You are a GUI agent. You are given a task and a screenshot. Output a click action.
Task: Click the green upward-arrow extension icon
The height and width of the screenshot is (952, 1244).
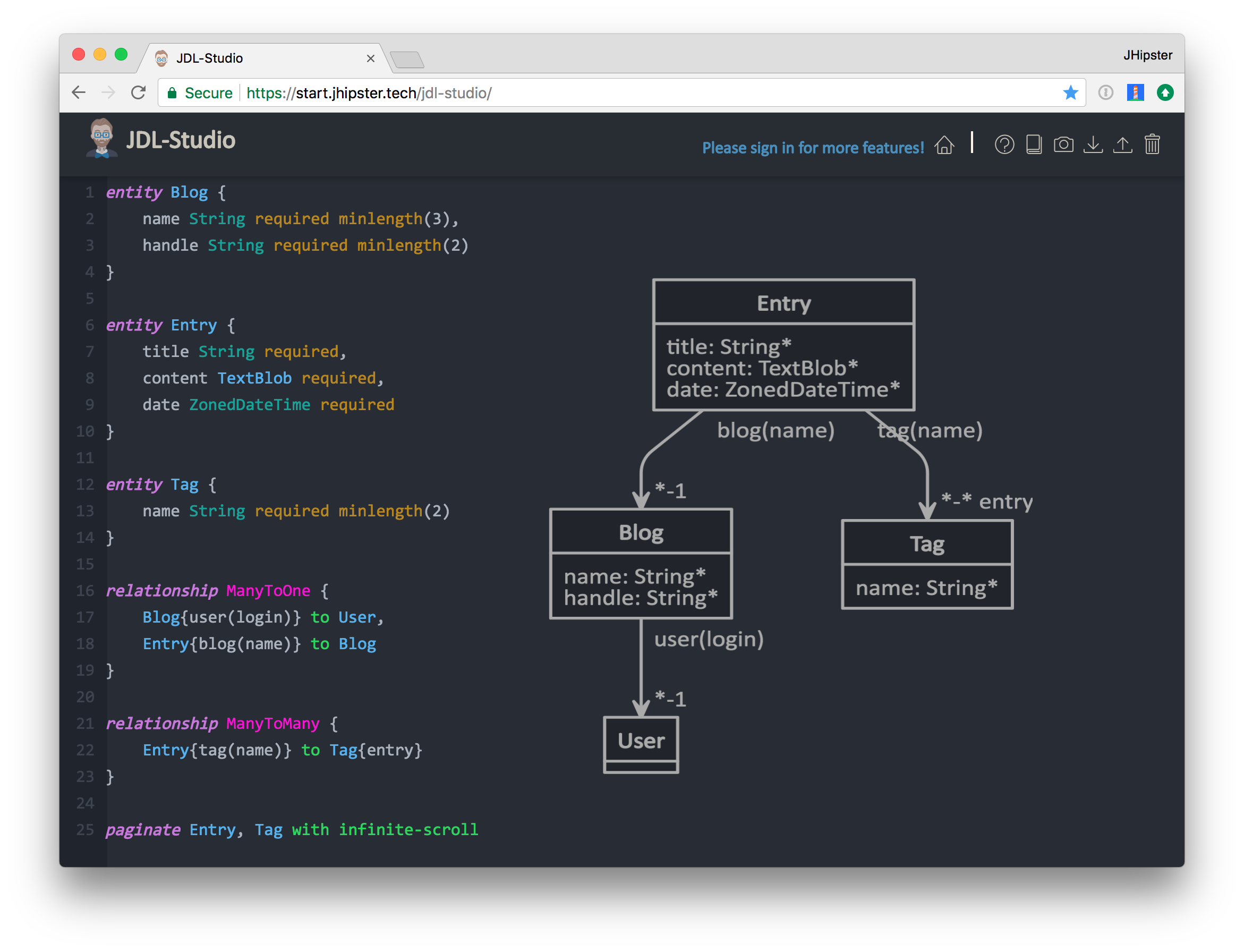coord(1165,92)
